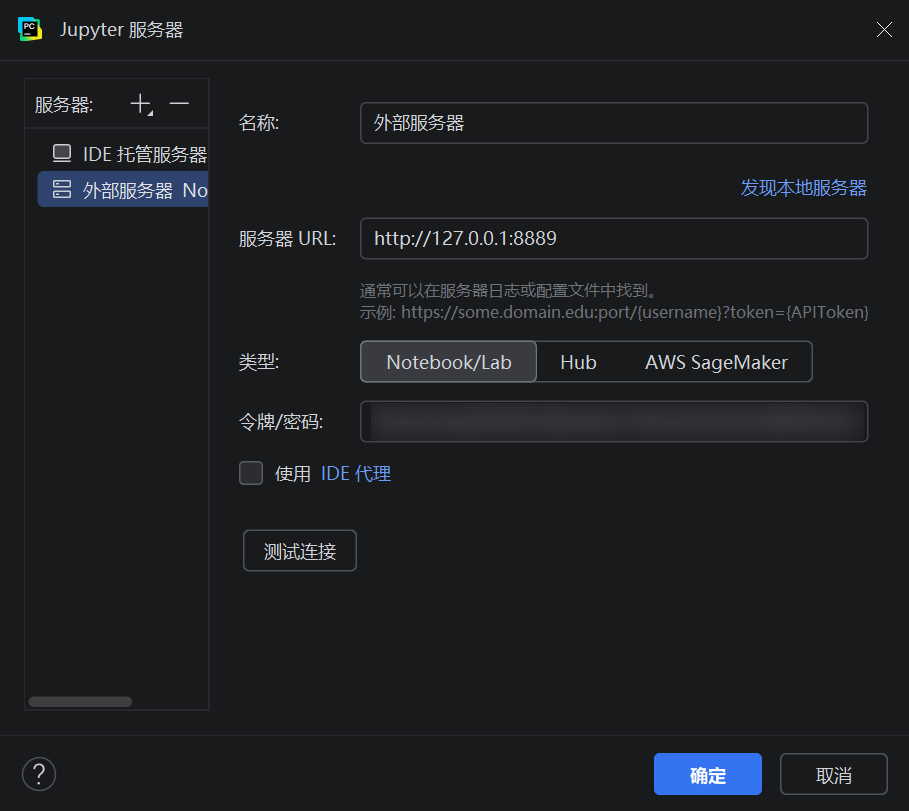Enable the 使用 IDE 代理 checkbox
Screen dimensions: 909x811
pyautogui.click(x=251, y=473)
